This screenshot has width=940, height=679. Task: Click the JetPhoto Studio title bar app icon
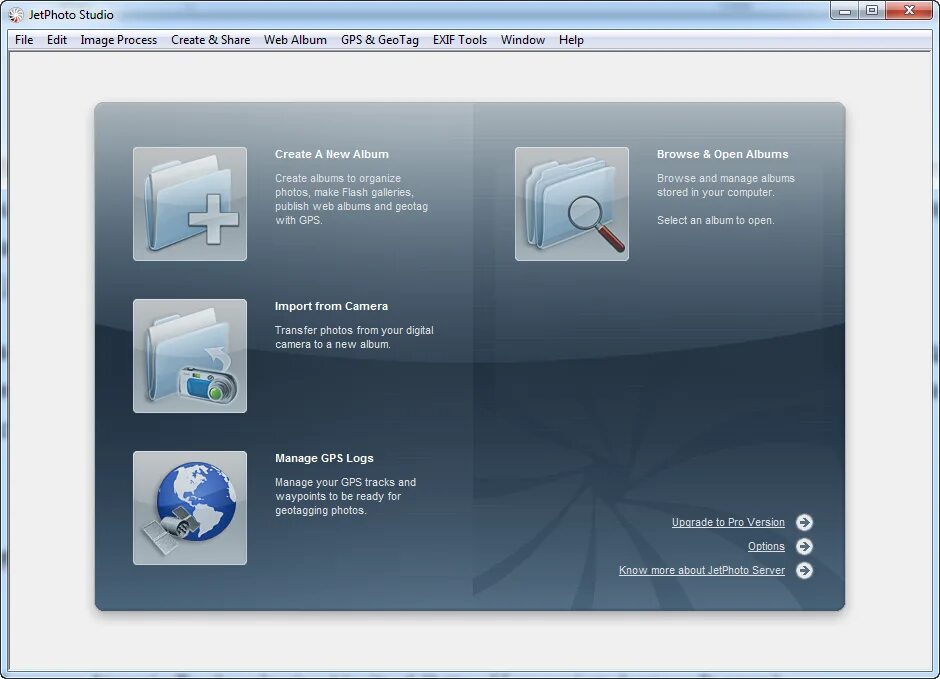tap(16, 14)
